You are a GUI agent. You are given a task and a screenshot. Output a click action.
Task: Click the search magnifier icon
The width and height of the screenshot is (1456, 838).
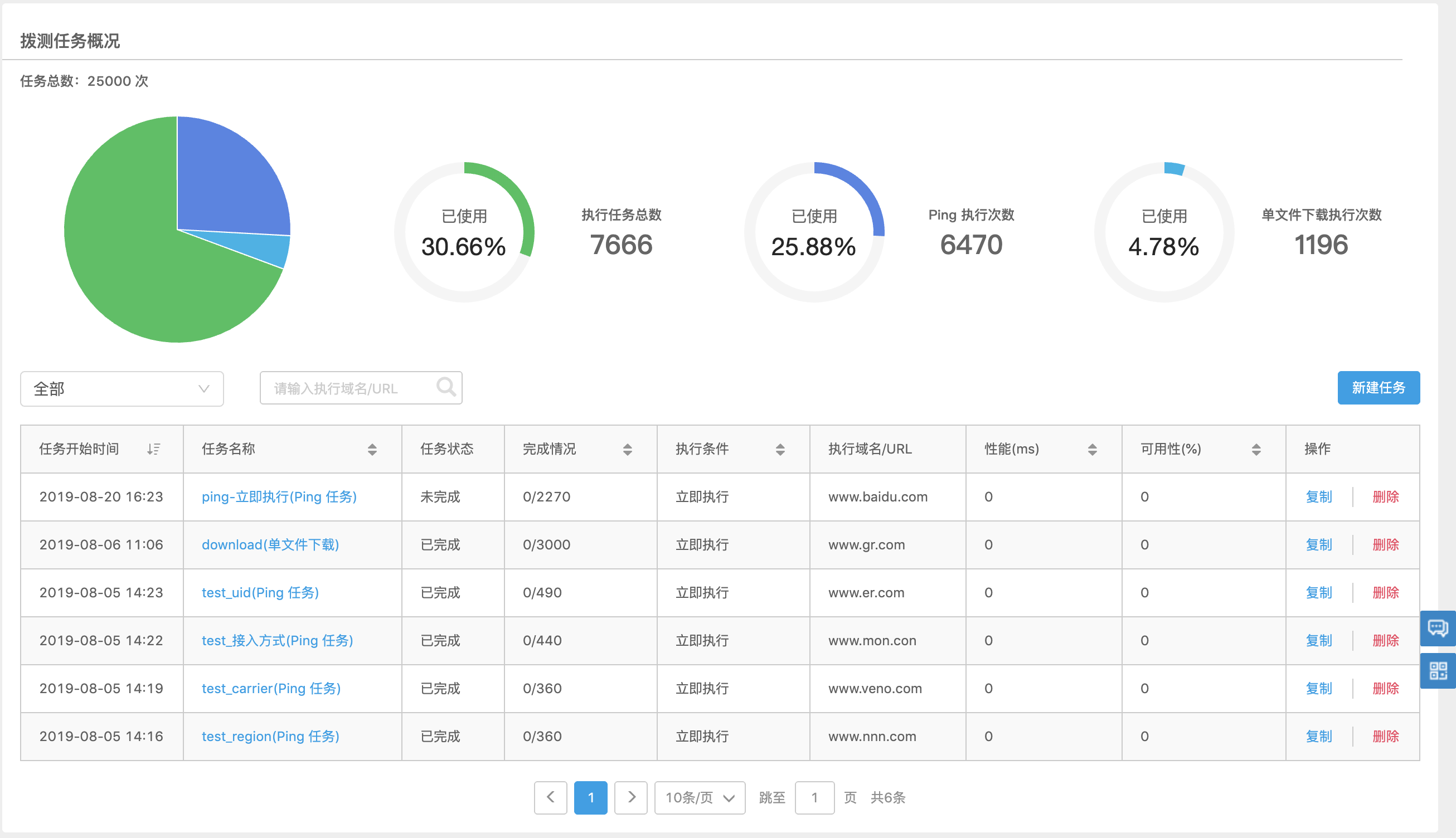coord(446,387)
